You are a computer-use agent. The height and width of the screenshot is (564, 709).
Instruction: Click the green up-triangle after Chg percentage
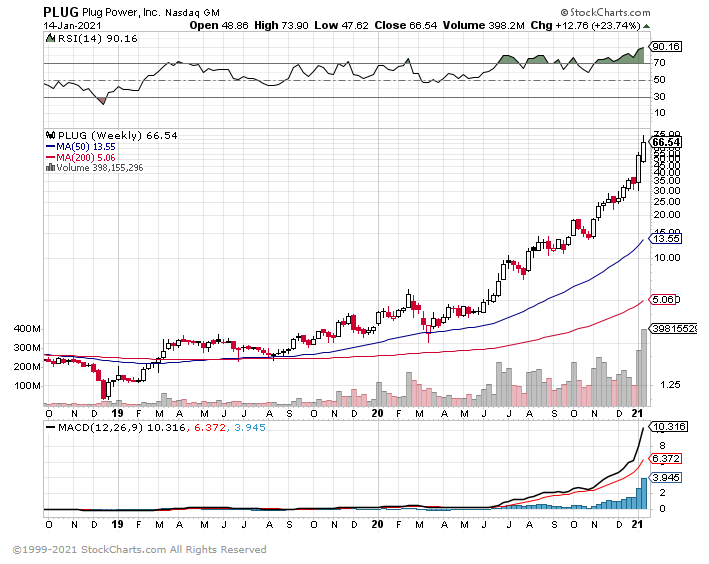[x=647, y=26]
